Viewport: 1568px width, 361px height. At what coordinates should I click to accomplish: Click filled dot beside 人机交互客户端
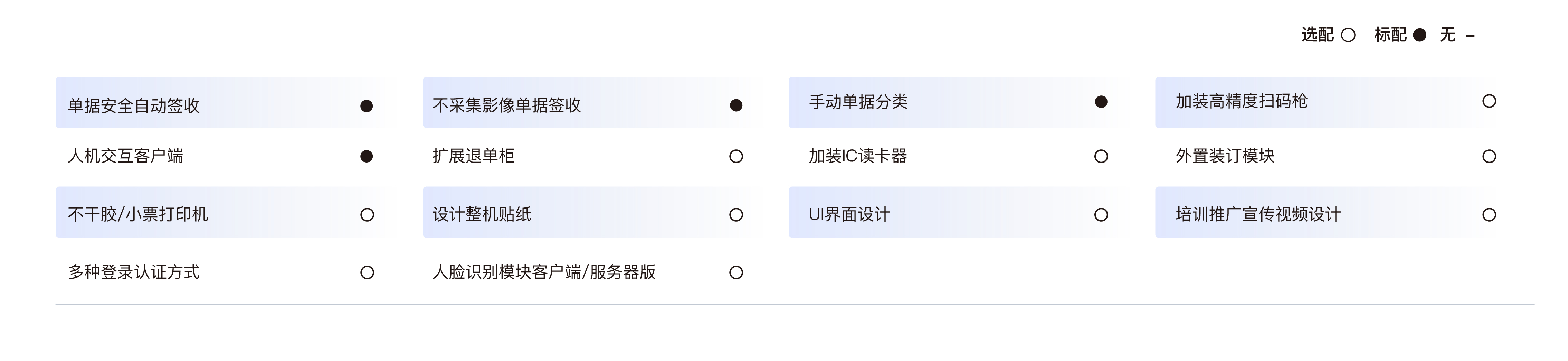click(367, 156)
